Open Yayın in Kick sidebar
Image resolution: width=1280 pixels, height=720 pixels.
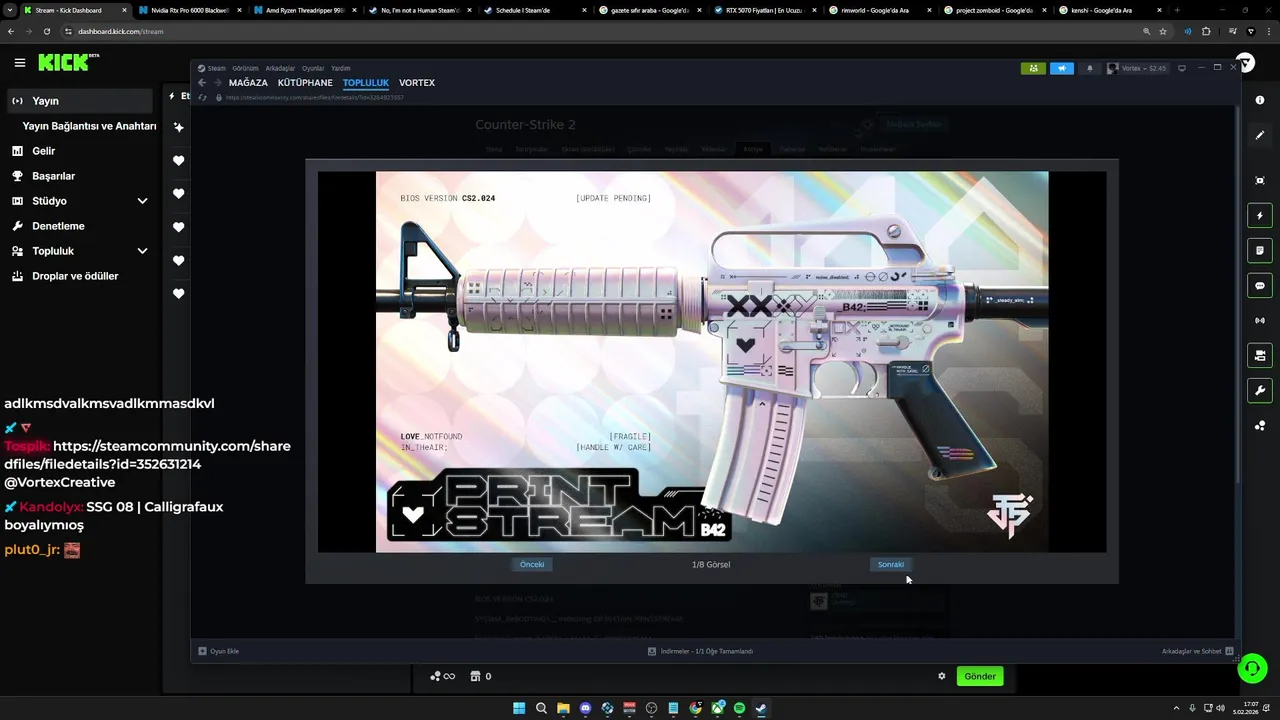pos(81,101)
